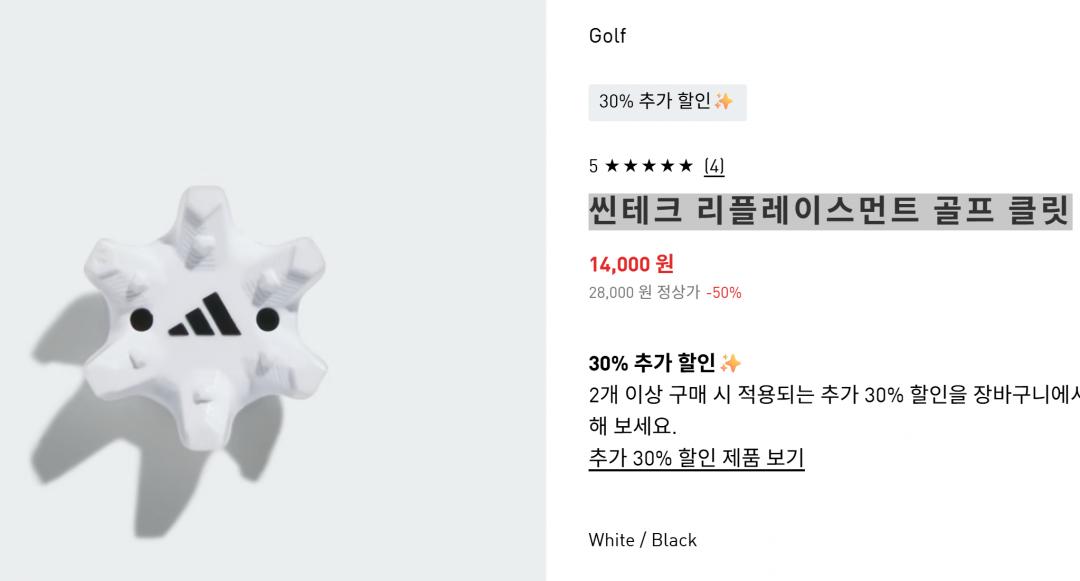Open the reviews via the (4) count
This screenshot has height=581, width=1080.
pyautogui.click(x=714, y=166)
